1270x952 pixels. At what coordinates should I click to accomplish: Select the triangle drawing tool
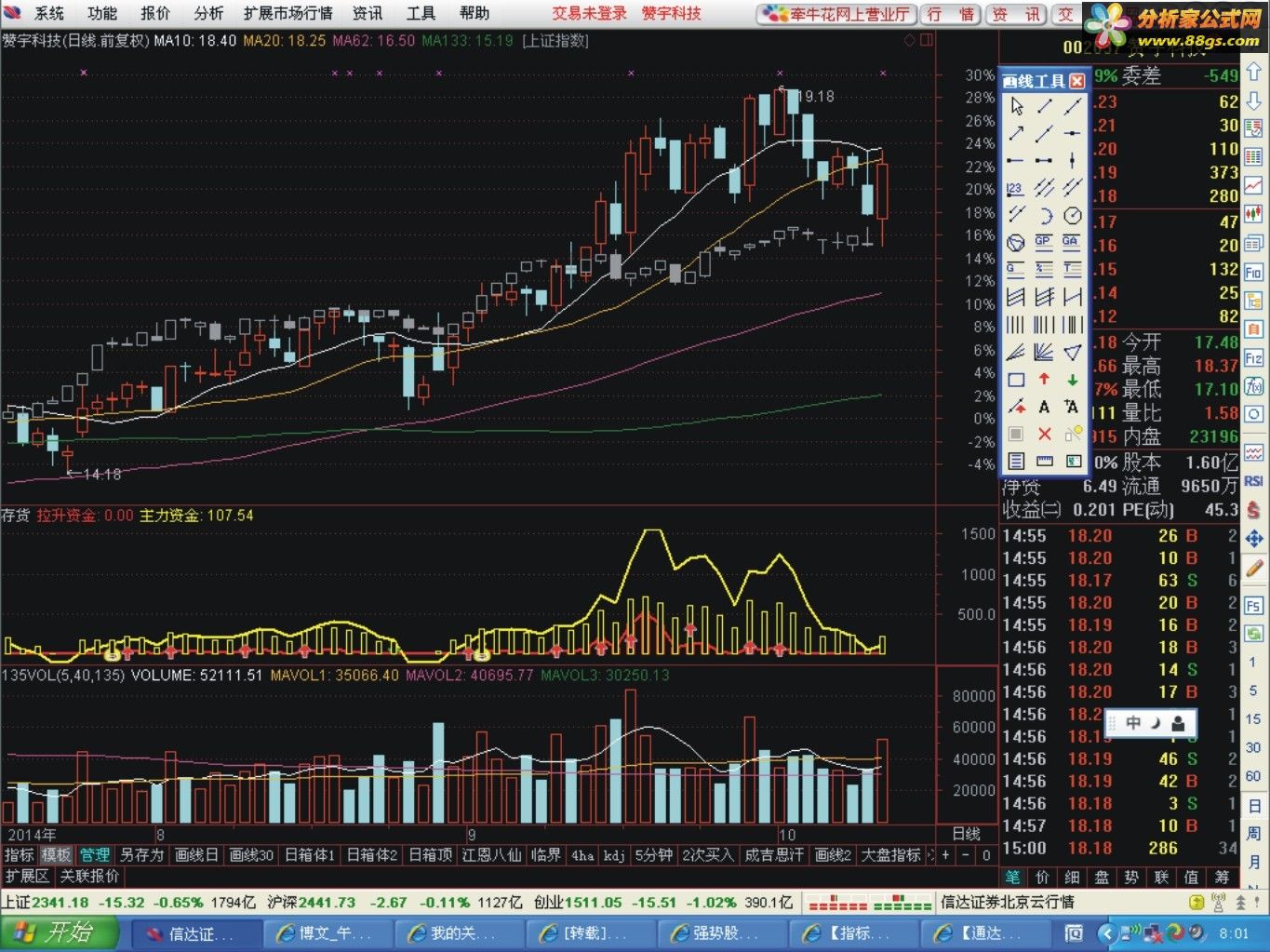pos(1073,352)
